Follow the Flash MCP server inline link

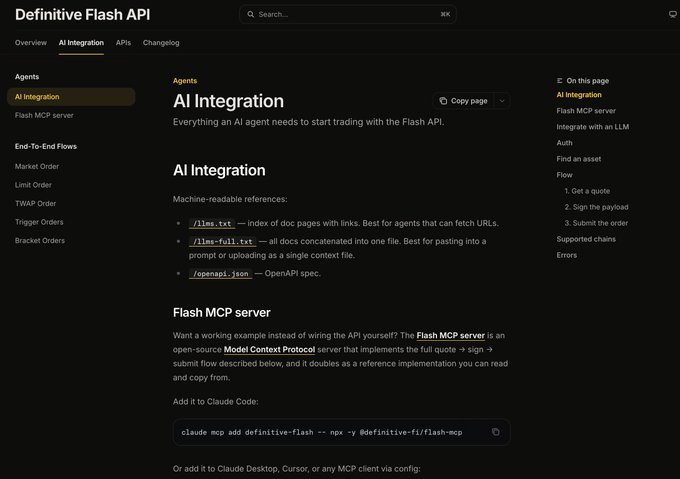[x=451, y=336]
